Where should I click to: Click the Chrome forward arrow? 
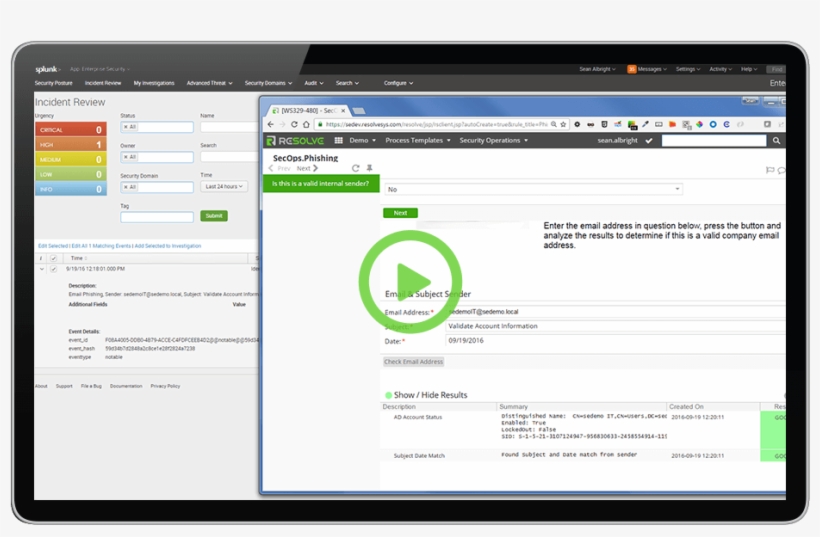(x=282, y=124)
